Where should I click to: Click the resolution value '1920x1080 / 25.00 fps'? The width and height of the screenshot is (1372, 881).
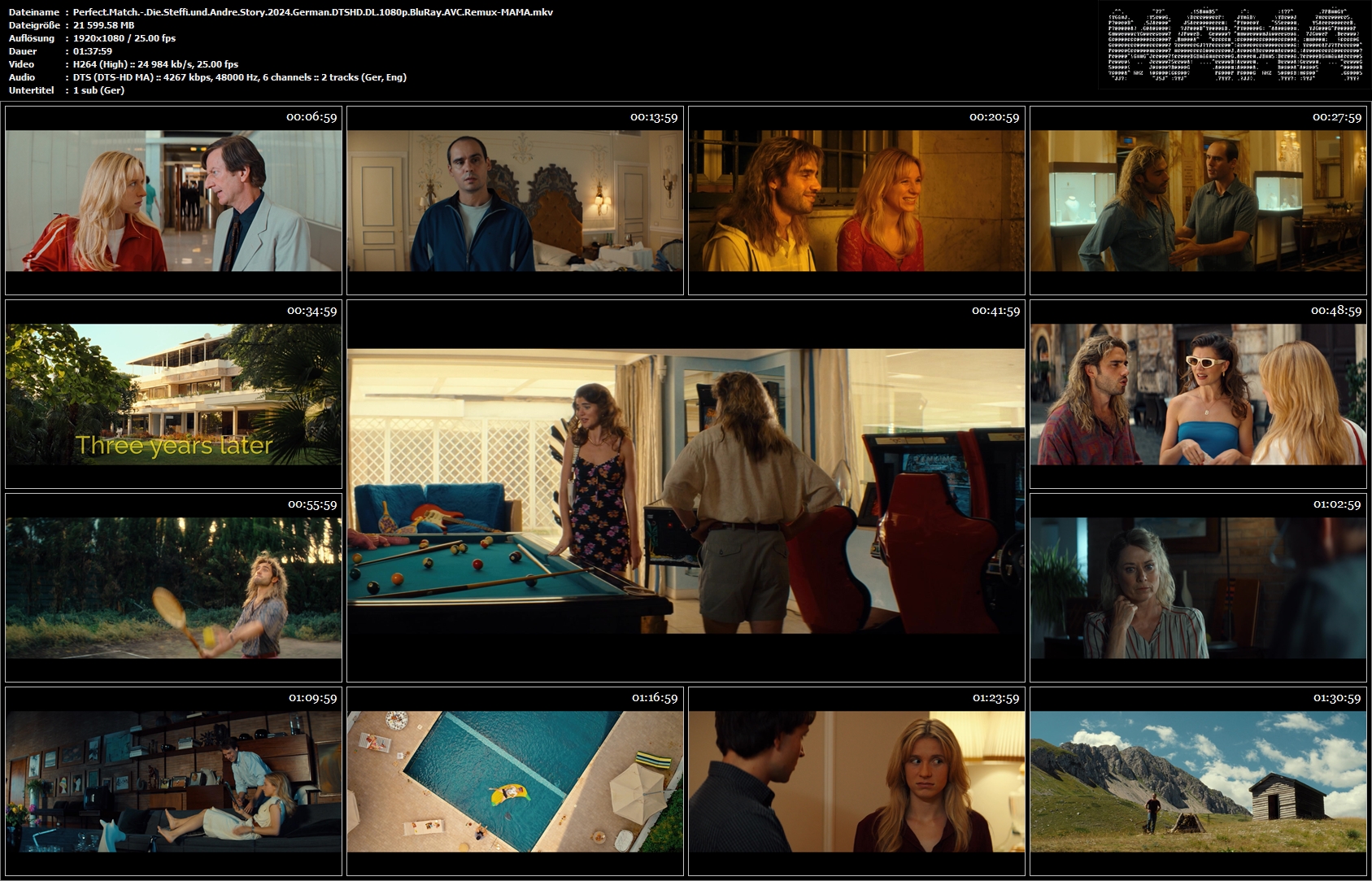(x=124, y=38)
